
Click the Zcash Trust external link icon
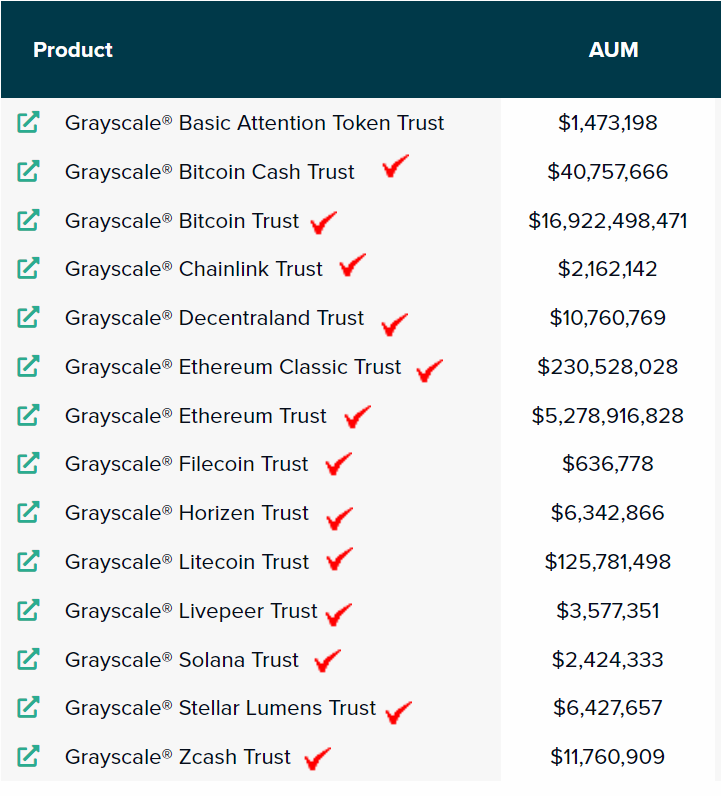(28, 757)
